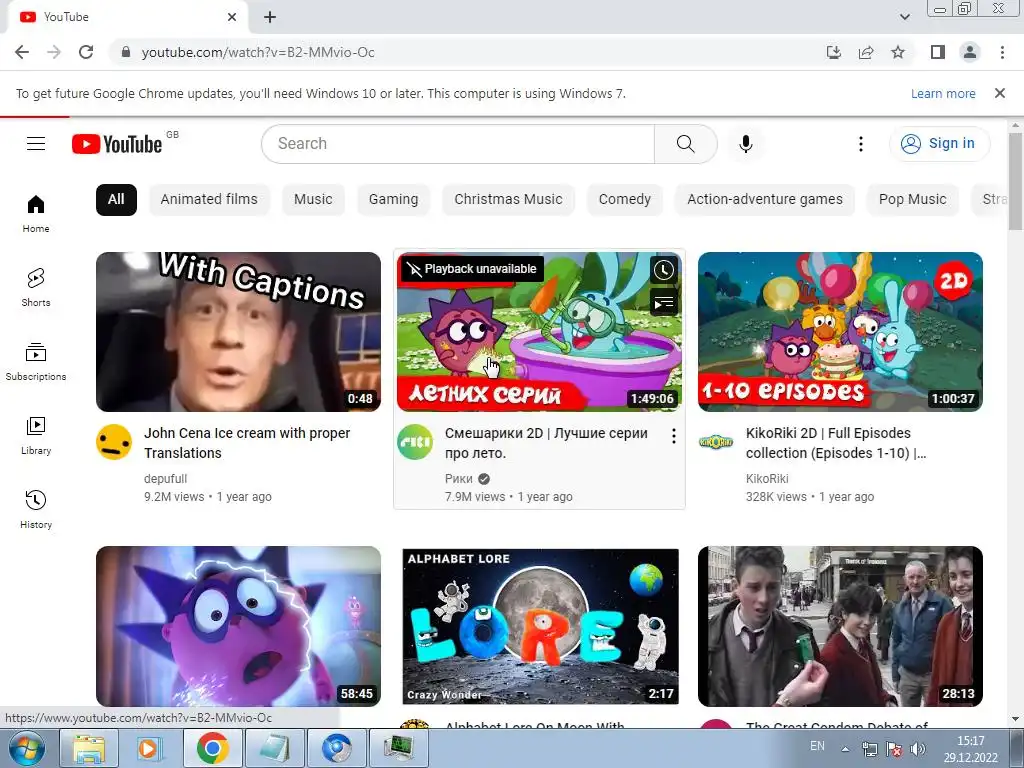Select Gaming filter chip
This screenshot has width=1024, height=768.
pyautogui.click(x=393, y=199)
